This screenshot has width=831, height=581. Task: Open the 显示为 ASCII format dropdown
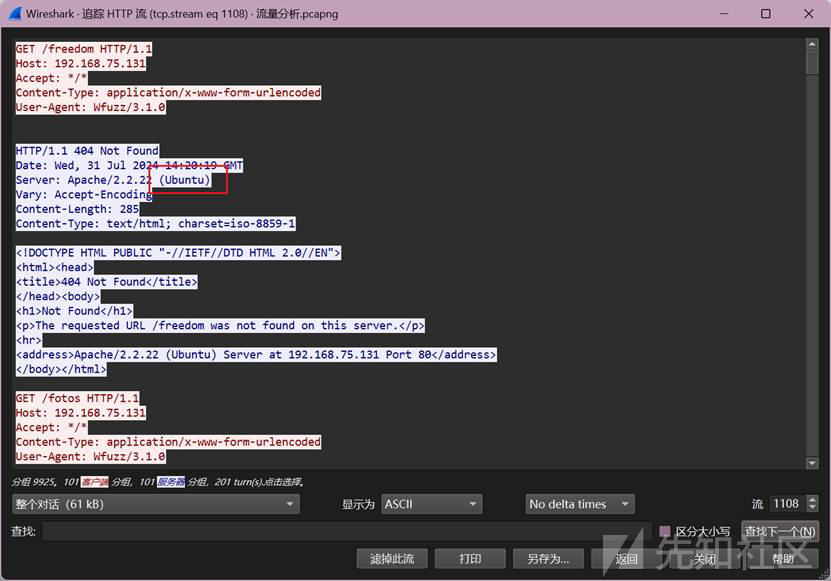(431, 504)
